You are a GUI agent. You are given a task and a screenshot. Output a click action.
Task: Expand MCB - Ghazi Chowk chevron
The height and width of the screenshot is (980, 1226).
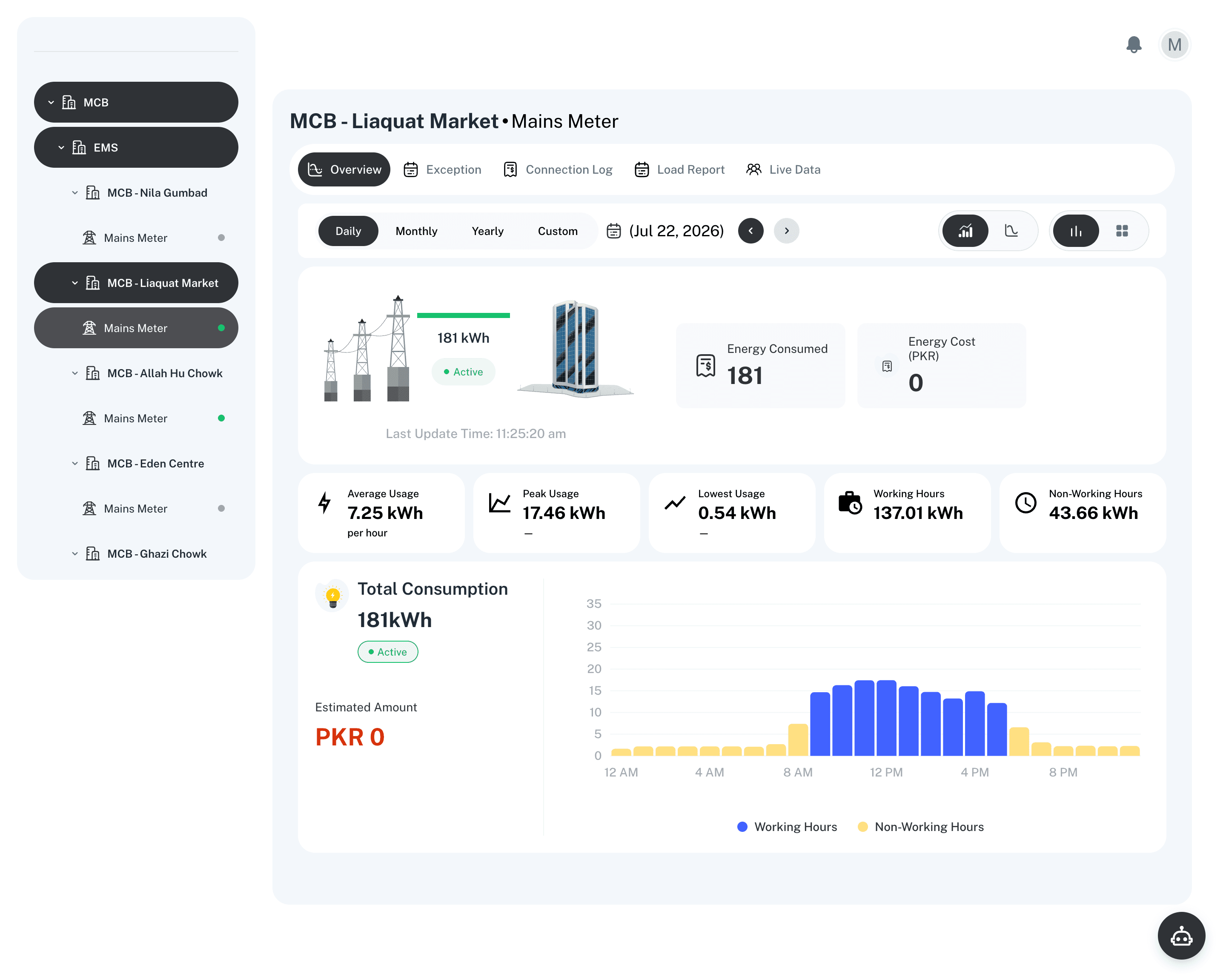tap(74, 553)
